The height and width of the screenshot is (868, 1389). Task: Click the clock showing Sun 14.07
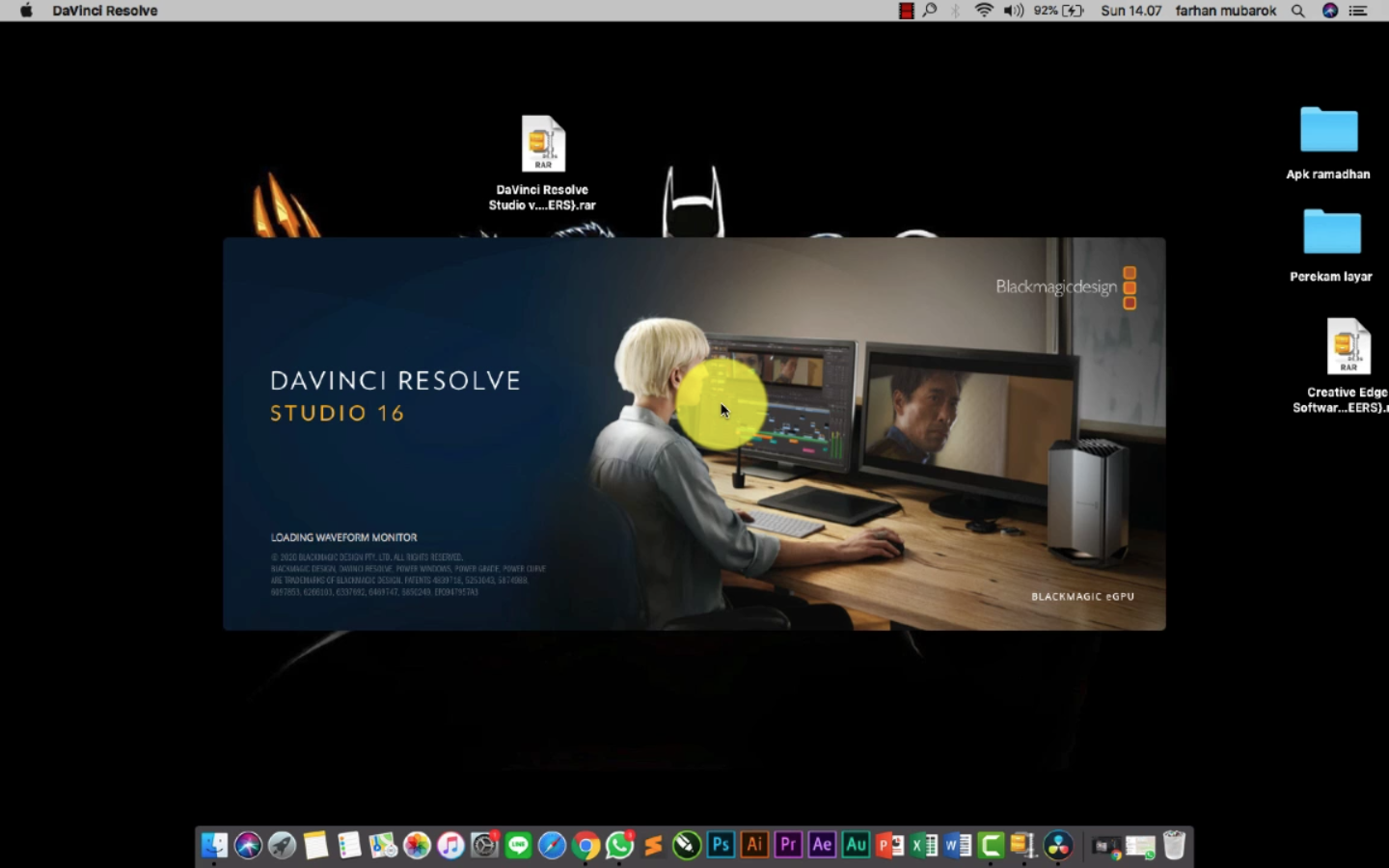coord(1130,11)
